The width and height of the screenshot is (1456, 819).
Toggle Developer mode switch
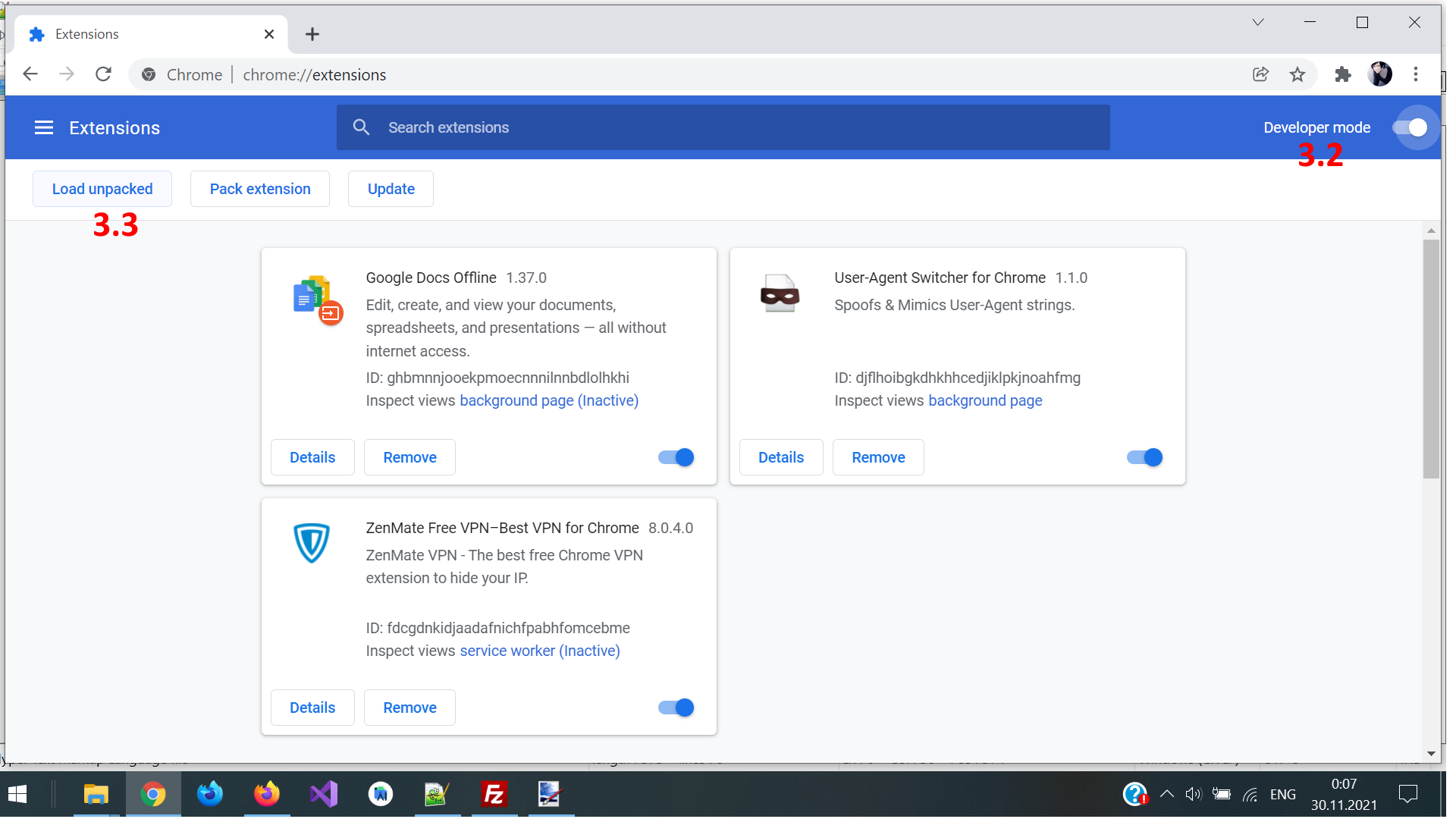[1410, 128]
